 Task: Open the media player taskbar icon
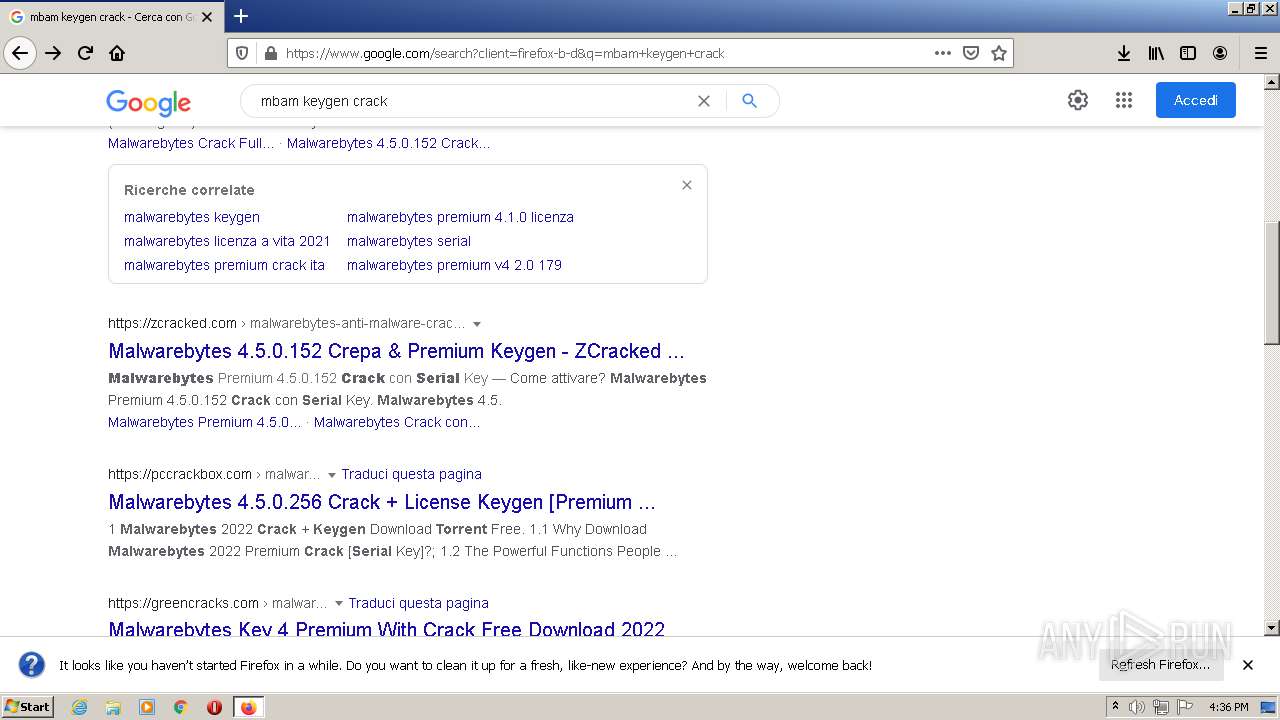[147, 707]
